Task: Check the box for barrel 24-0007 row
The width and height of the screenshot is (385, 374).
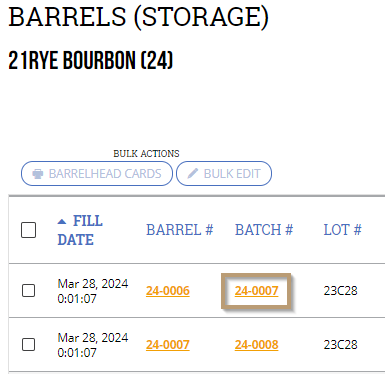Action: click(x=28, y=344)
